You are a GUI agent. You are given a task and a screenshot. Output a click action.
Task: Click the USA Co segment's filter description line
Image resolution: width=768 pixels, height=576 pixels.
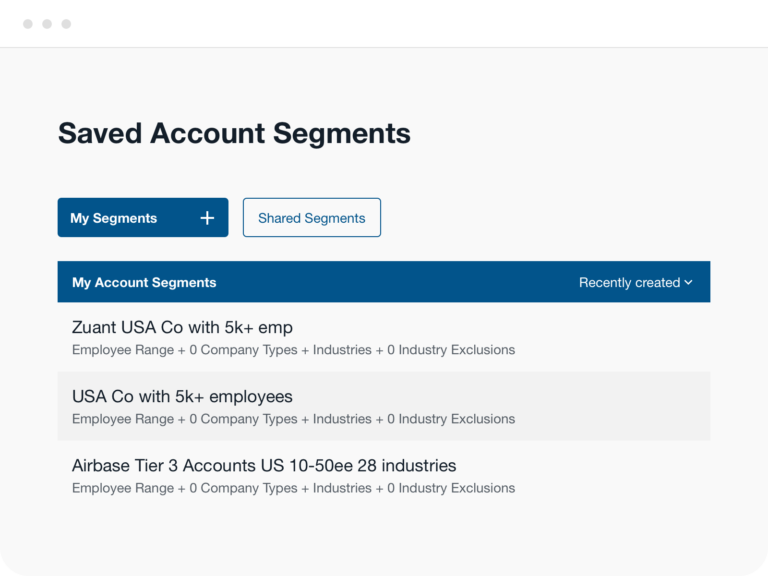[293, 419]
